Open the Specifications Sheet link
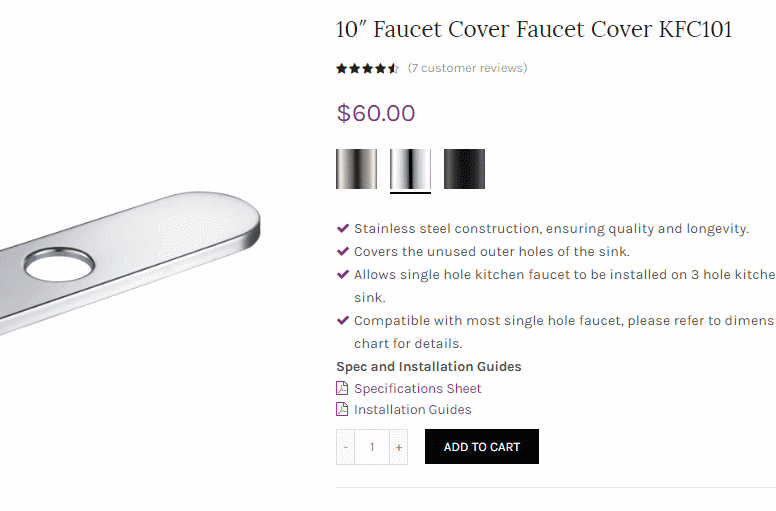This screenshot has height=511, width=776. click(x=417, y=389)
